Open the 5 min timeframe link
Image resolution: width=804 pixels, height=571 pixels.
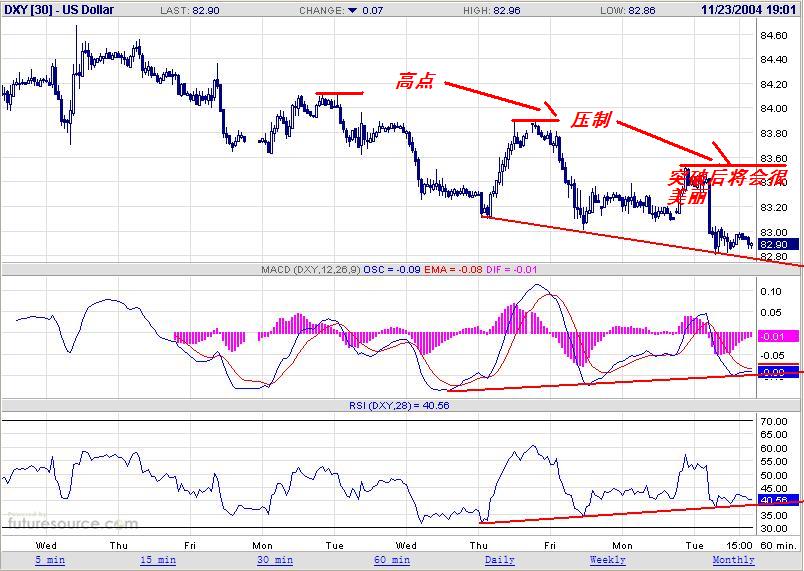coord(50,560)
